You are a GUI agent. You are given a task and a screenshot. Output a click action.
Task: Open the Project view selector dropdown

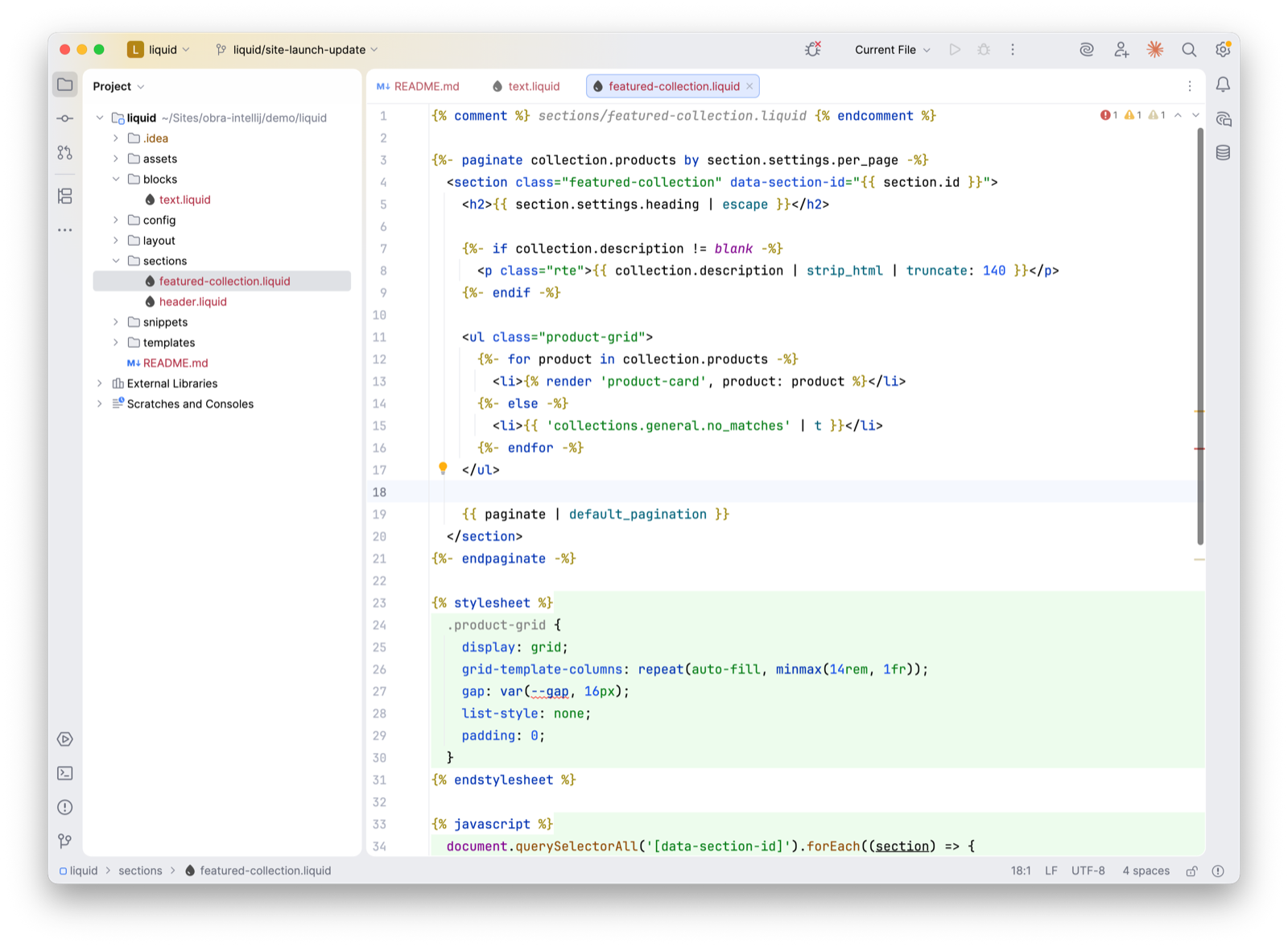(x=118, y=86)
